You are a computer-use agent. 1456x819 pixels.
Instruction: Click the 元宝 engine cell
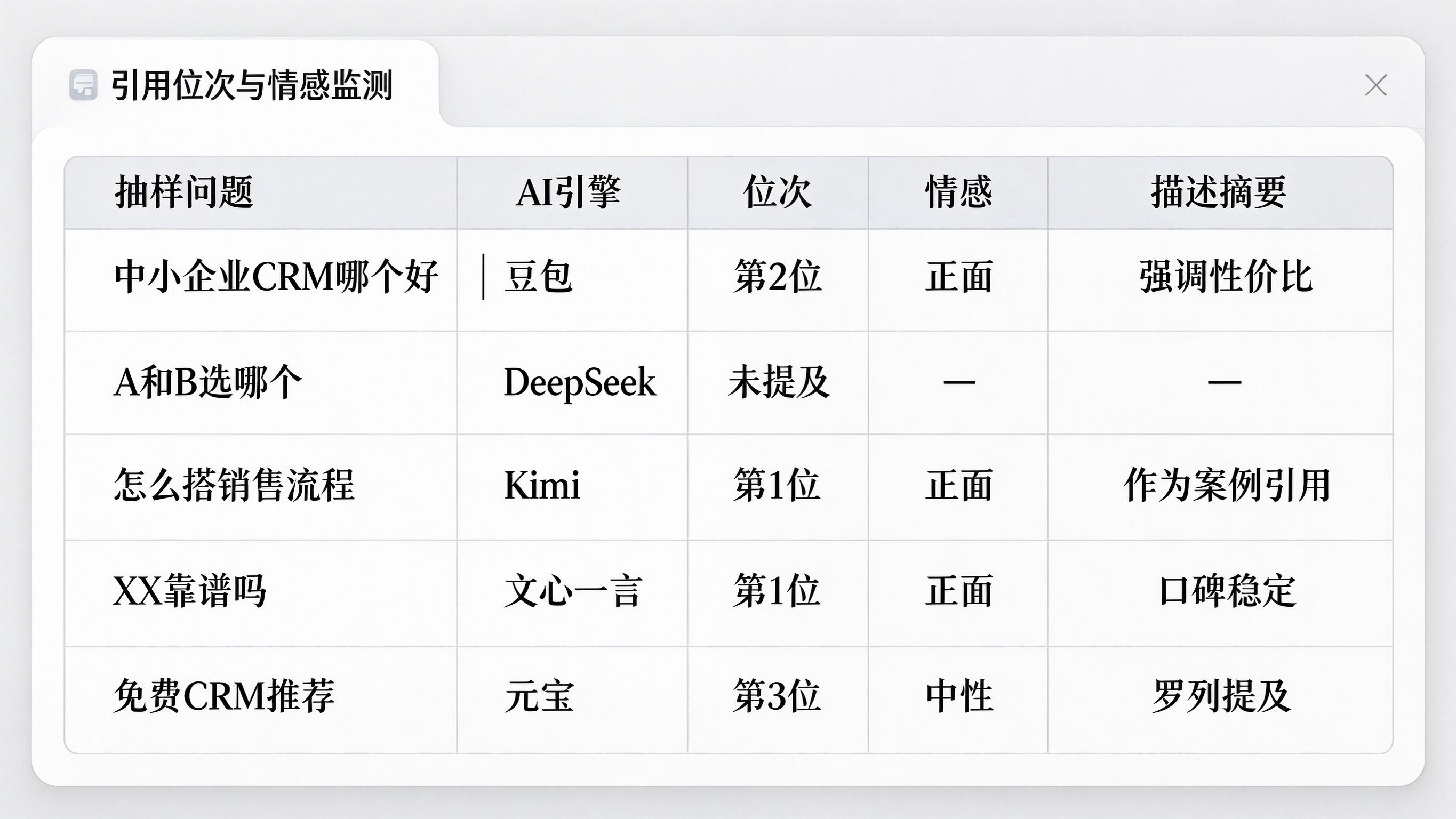pos(572,700)
